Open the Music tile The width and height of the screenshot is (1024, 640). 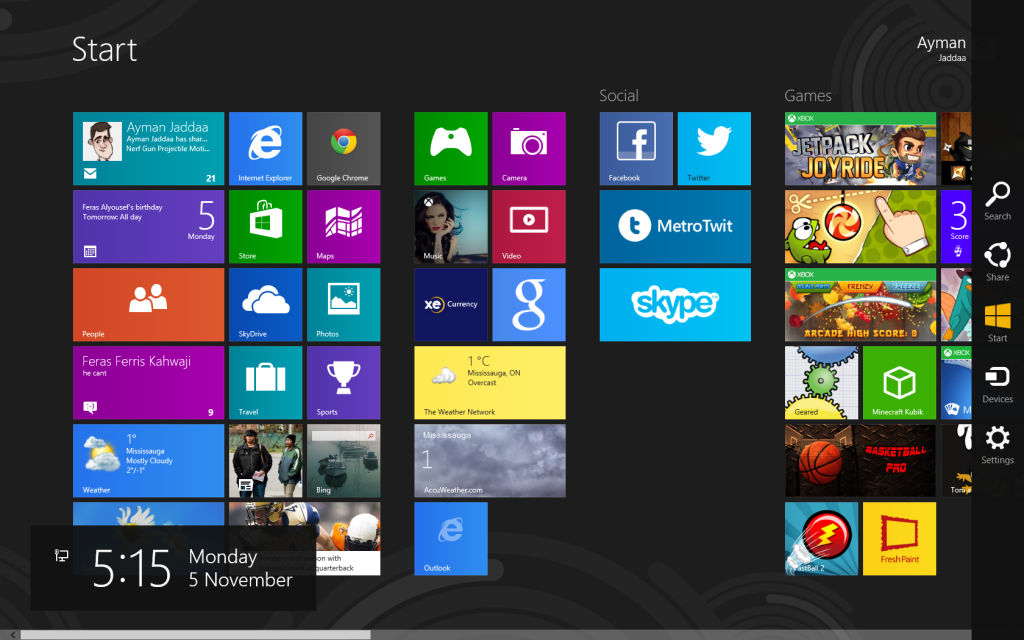(451, 227)
